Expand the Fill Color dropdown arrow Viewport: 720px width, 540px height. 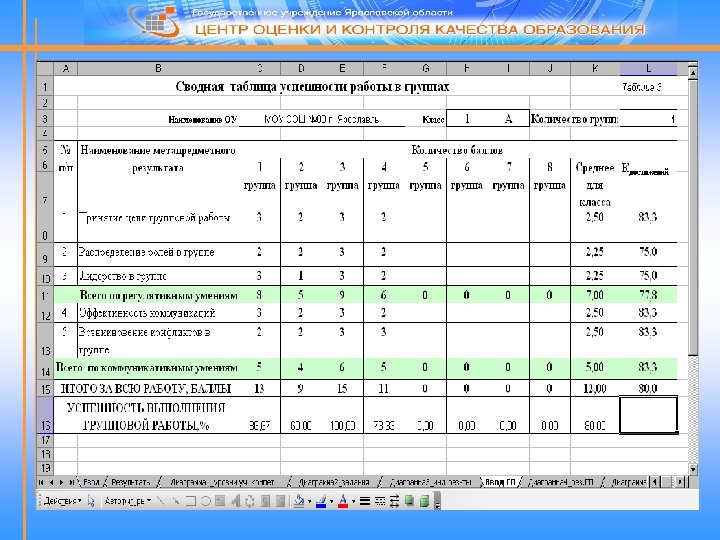coord(309,501)
